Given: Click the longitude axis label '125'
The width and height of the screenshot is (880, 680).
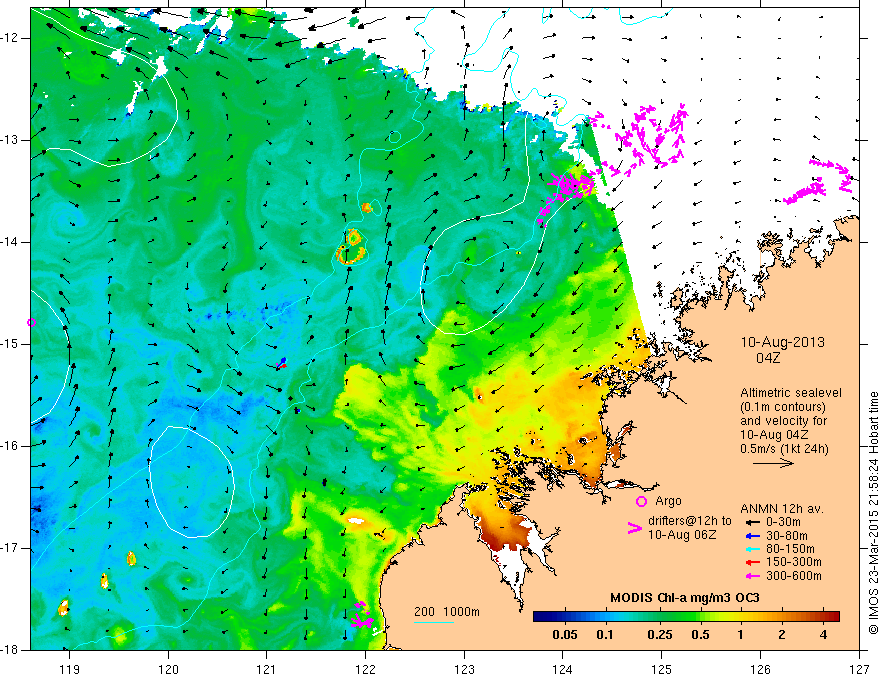Looking at the screenshot, I should (662, 669).
